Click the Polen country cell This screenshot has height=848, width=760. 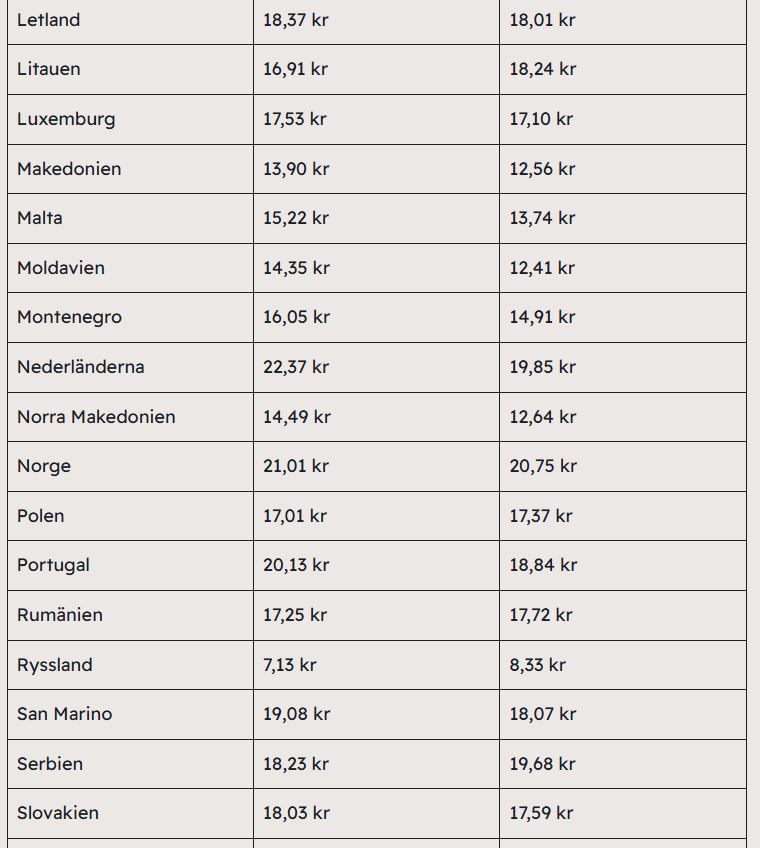(x=41, y=516)
